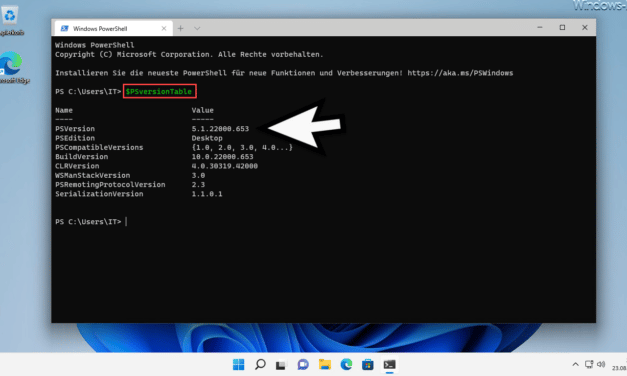Click the PSRemotingProtocolVersion row name
This screenshot has height=376, width=627.
[110, 184]
